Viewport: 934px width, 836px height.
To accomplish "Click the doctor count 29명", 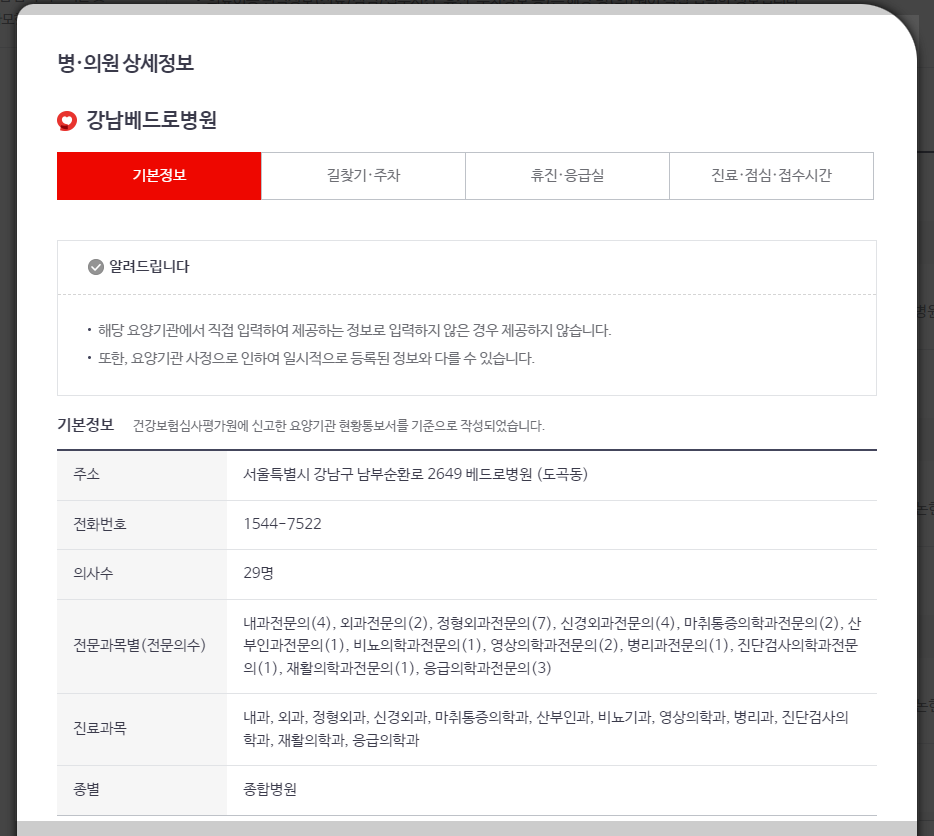I will pos(258,573).
